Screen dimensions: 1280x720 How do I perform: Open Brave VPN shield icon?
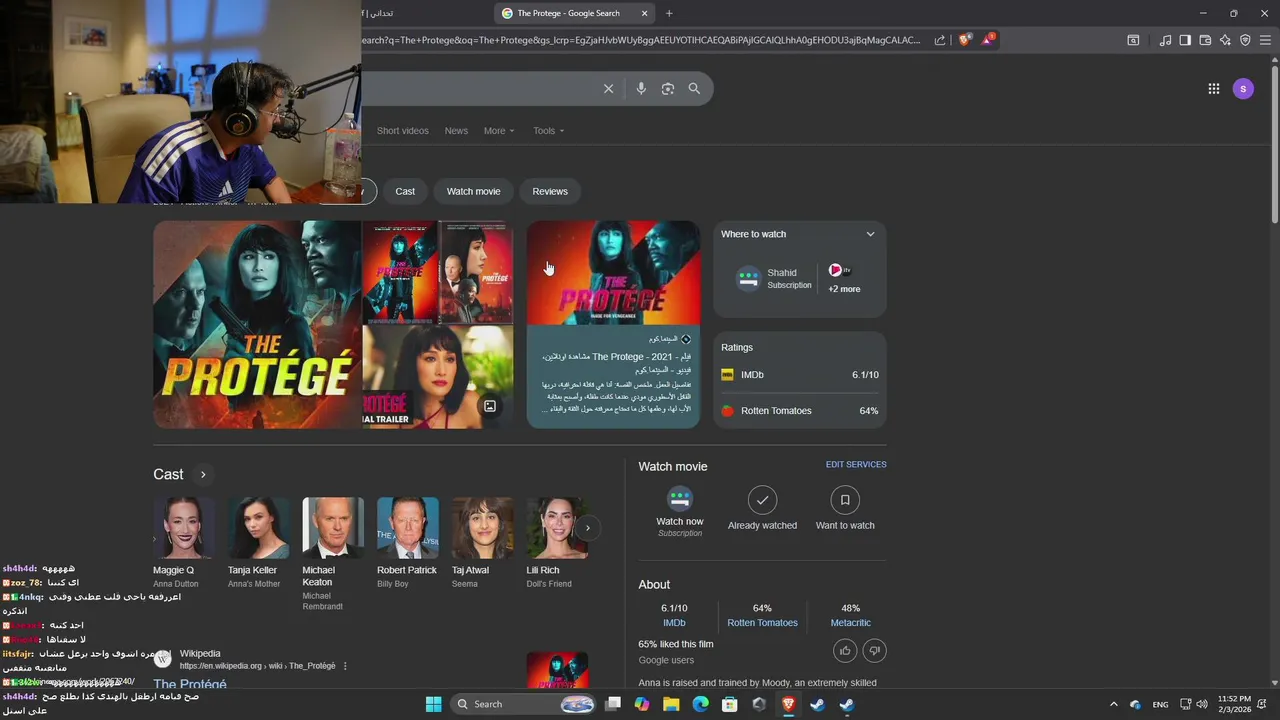coord(1245,40)
